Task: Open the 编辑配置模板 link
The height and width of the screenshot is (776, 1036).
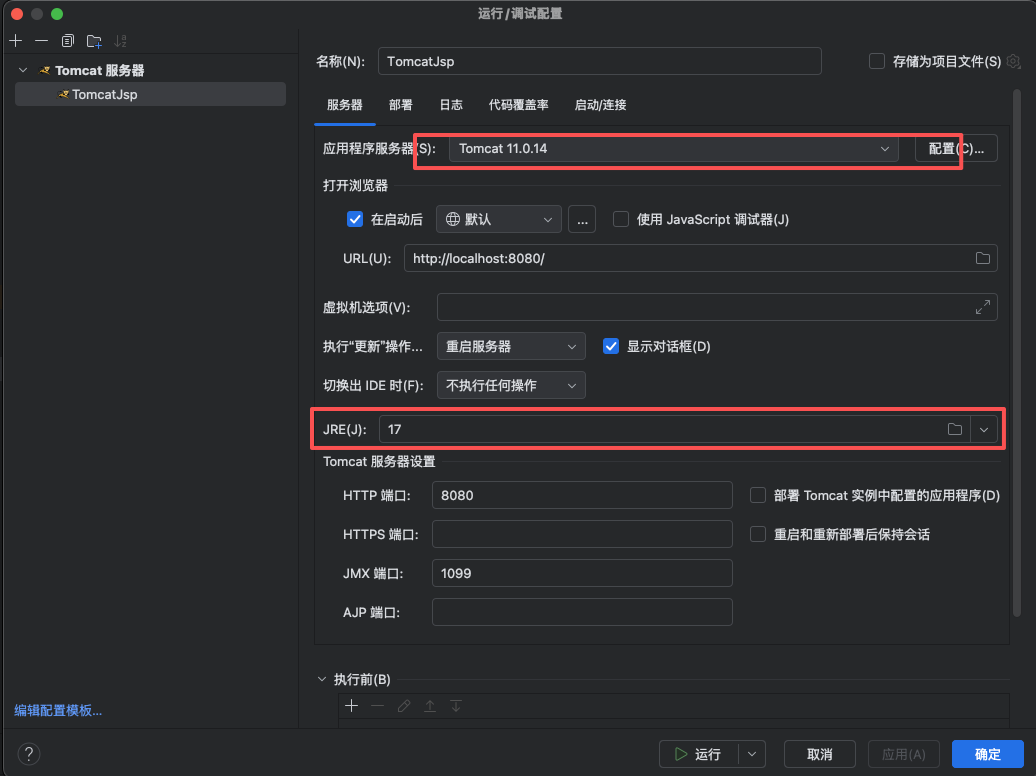Action: 58,711
